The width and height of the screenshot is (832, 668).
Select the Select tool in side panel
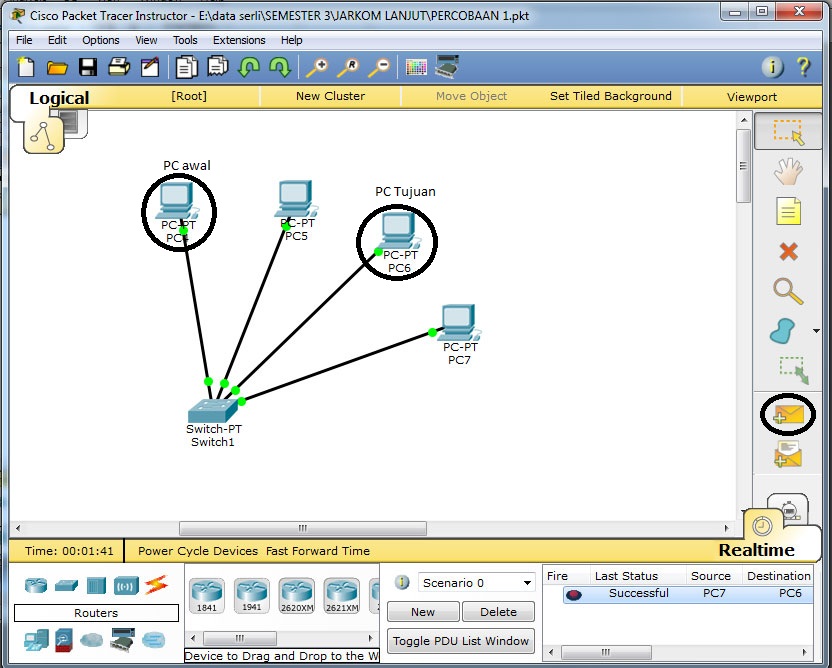pos(788,132)
